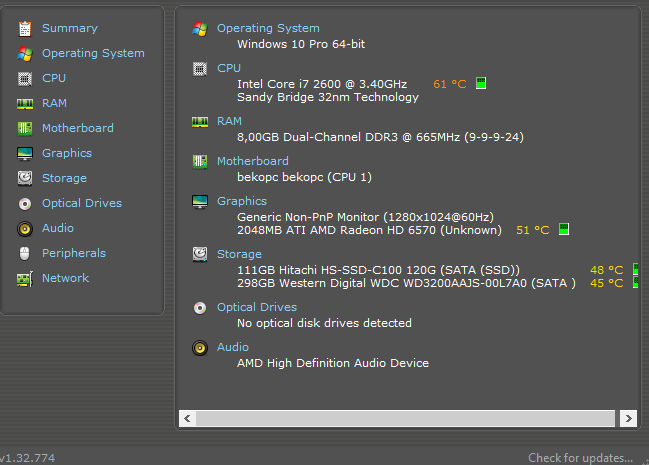The width and height of the screenshot is (649, 465).
Task: Click the Operating System heading link in summary
Action: (x=268, y=28)
